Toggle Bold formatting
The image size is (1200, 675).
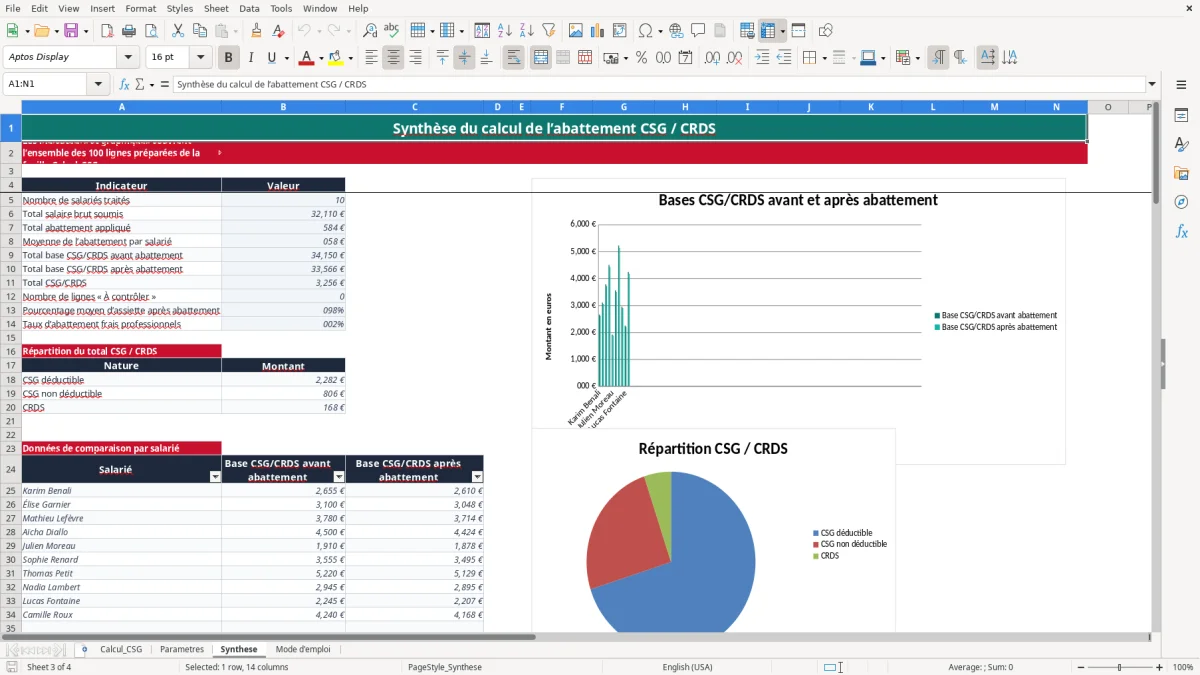tap(229, 58)
